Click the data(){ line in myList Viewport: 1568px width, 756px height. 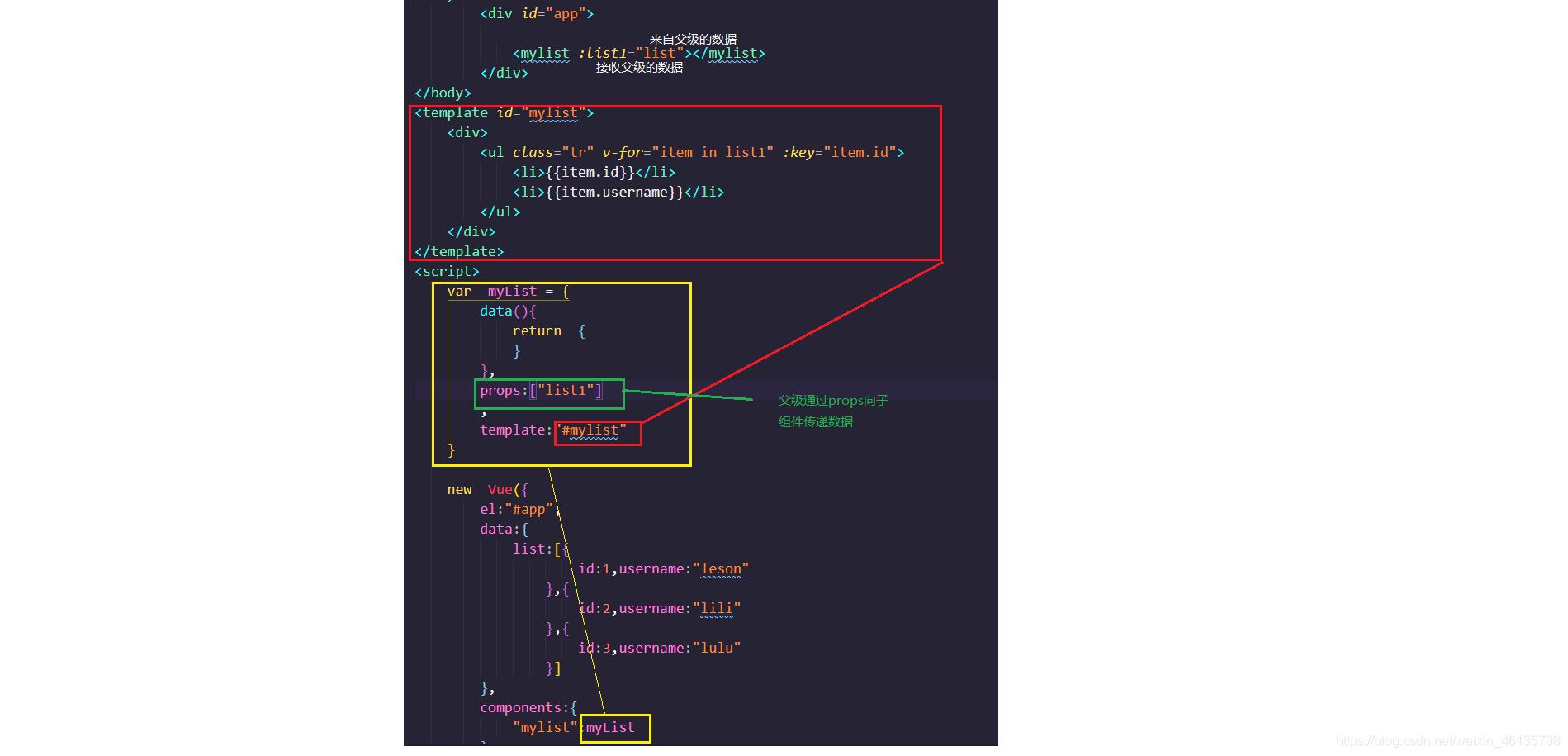click(x=508, y=311)
